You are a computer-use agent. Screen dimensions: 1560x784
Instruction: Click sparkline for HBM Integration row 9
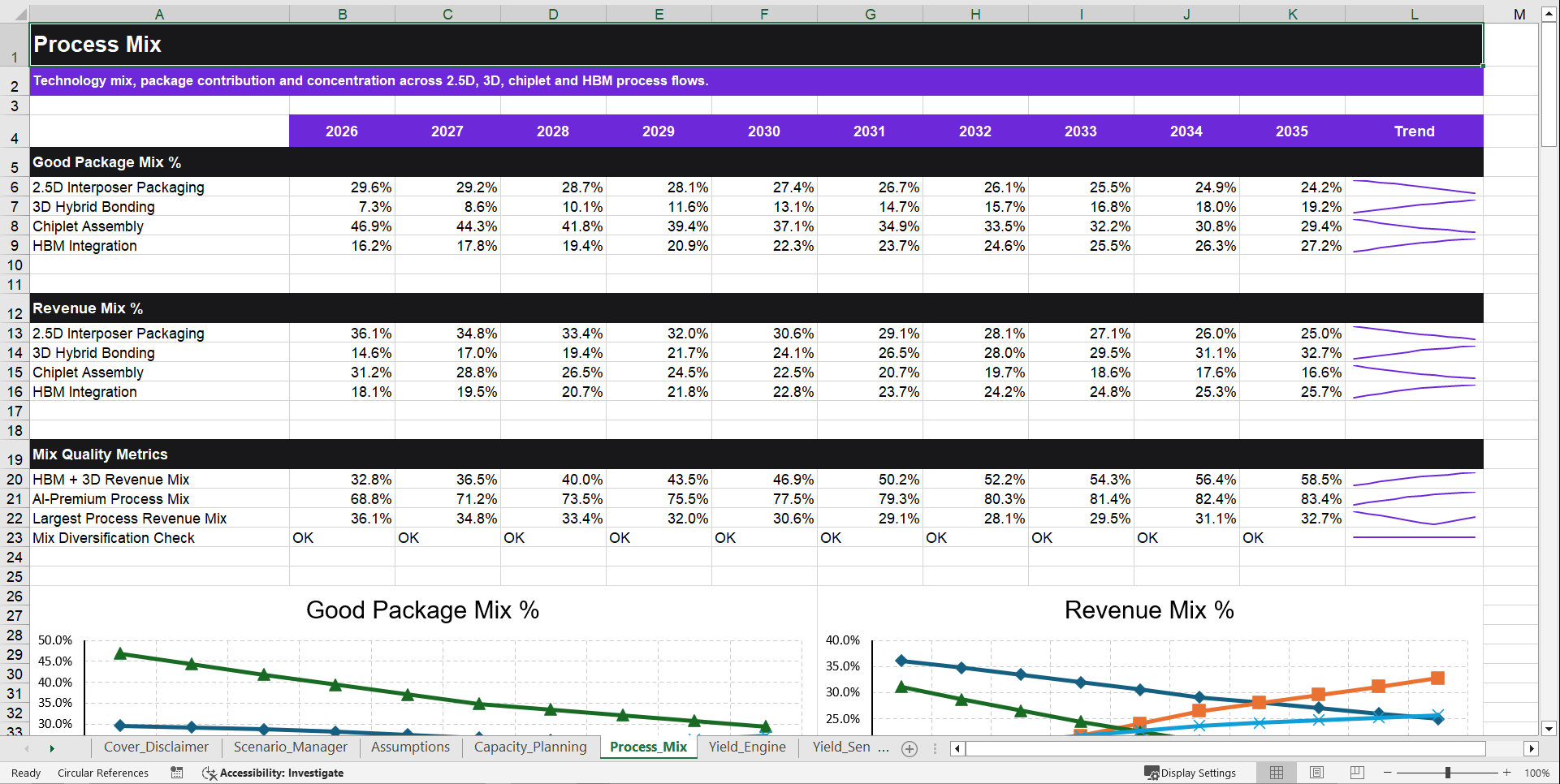pos(1415,245)
